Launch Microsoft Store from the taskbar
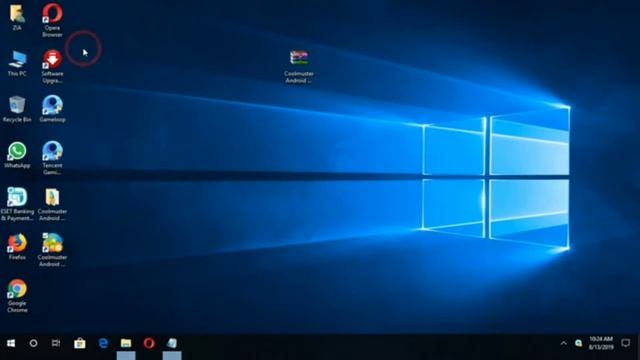This screenshot has width=640, height=360. tap(80, 343)
